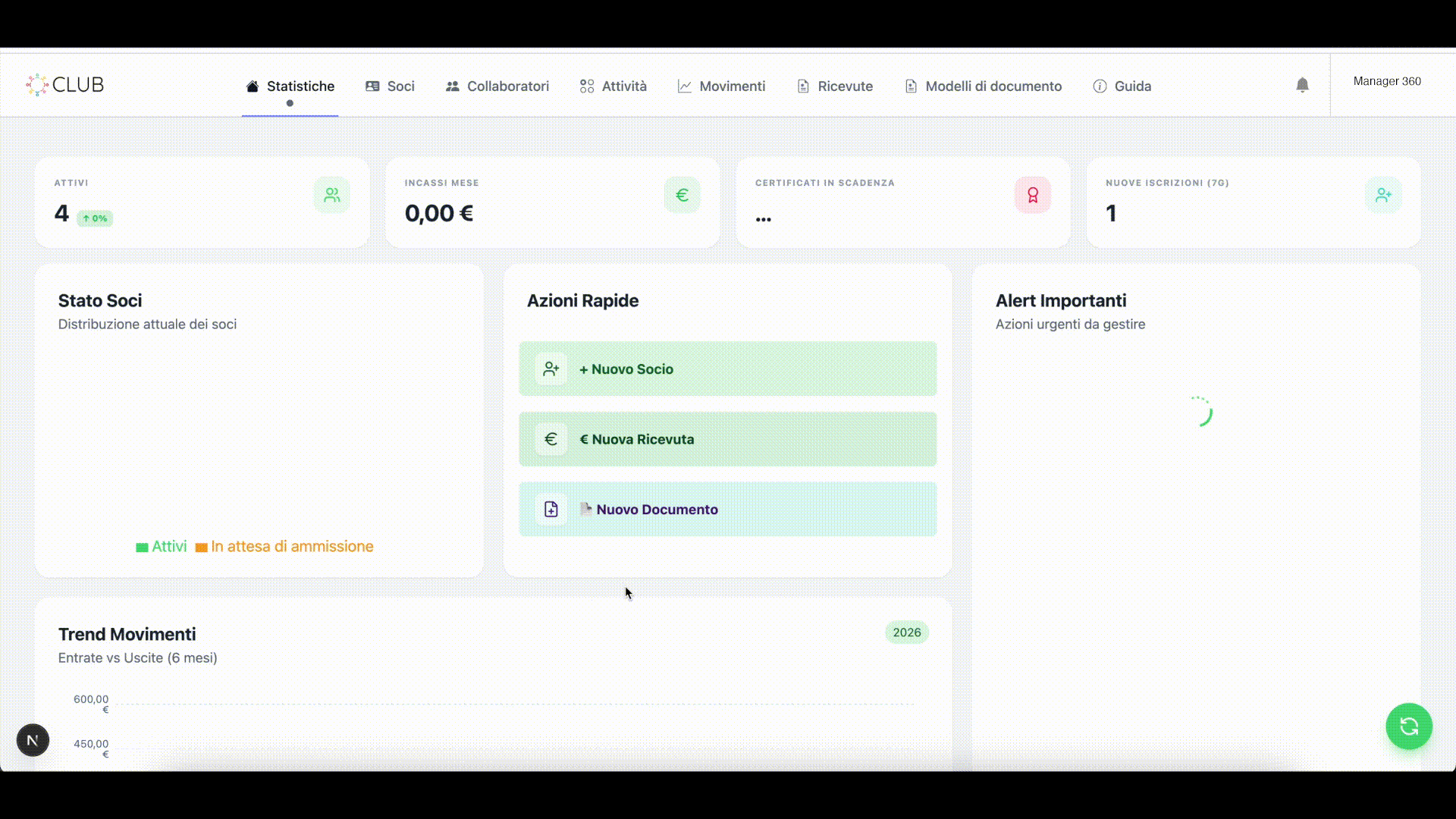Click the dark circle avatar bottom left
Viewport: 1456px width, 819px height.
[32, 739]
